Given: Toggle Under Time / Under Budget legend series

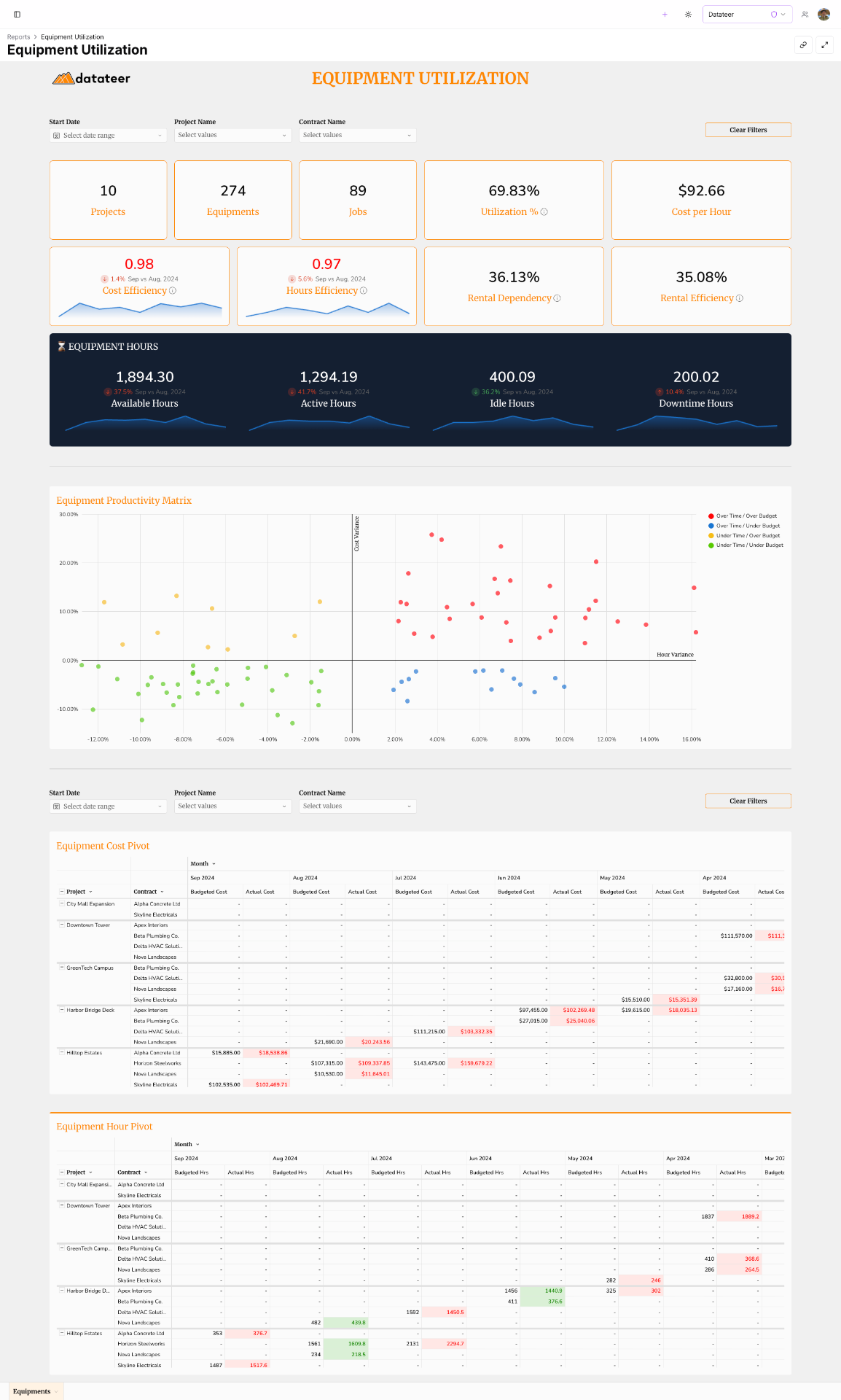Looking at the screenshot, I should coord(745,545).
